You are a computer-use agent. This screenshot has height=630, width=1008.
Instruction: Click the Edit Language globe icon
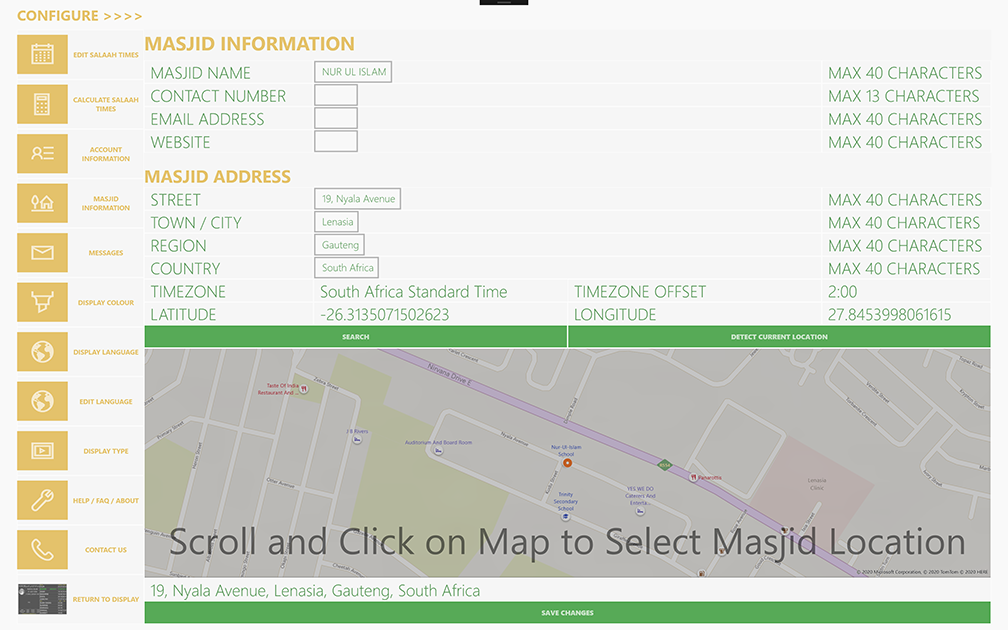42,401
